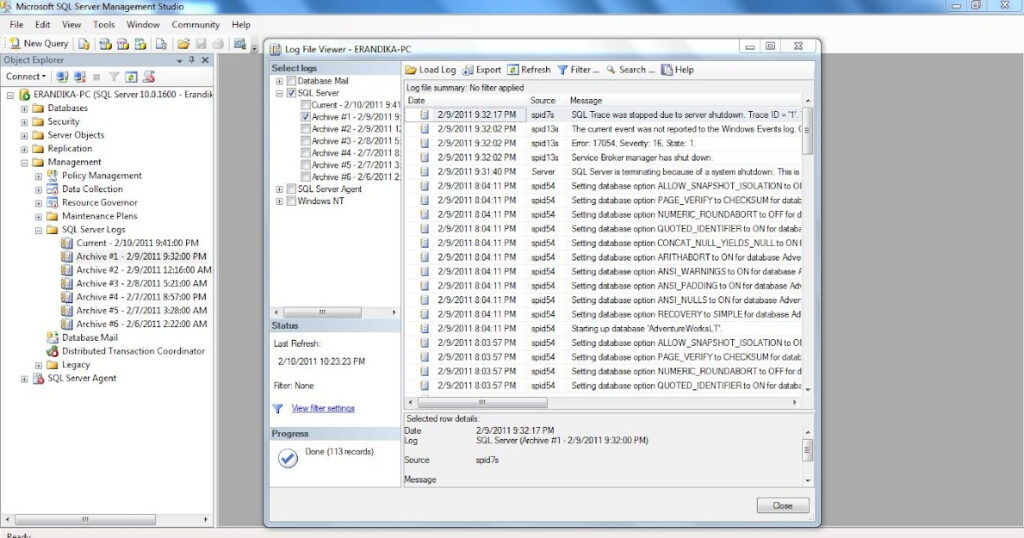Click the Source column header
The width and height of the screenshot is (1024, 538).
tap(545, 101)
